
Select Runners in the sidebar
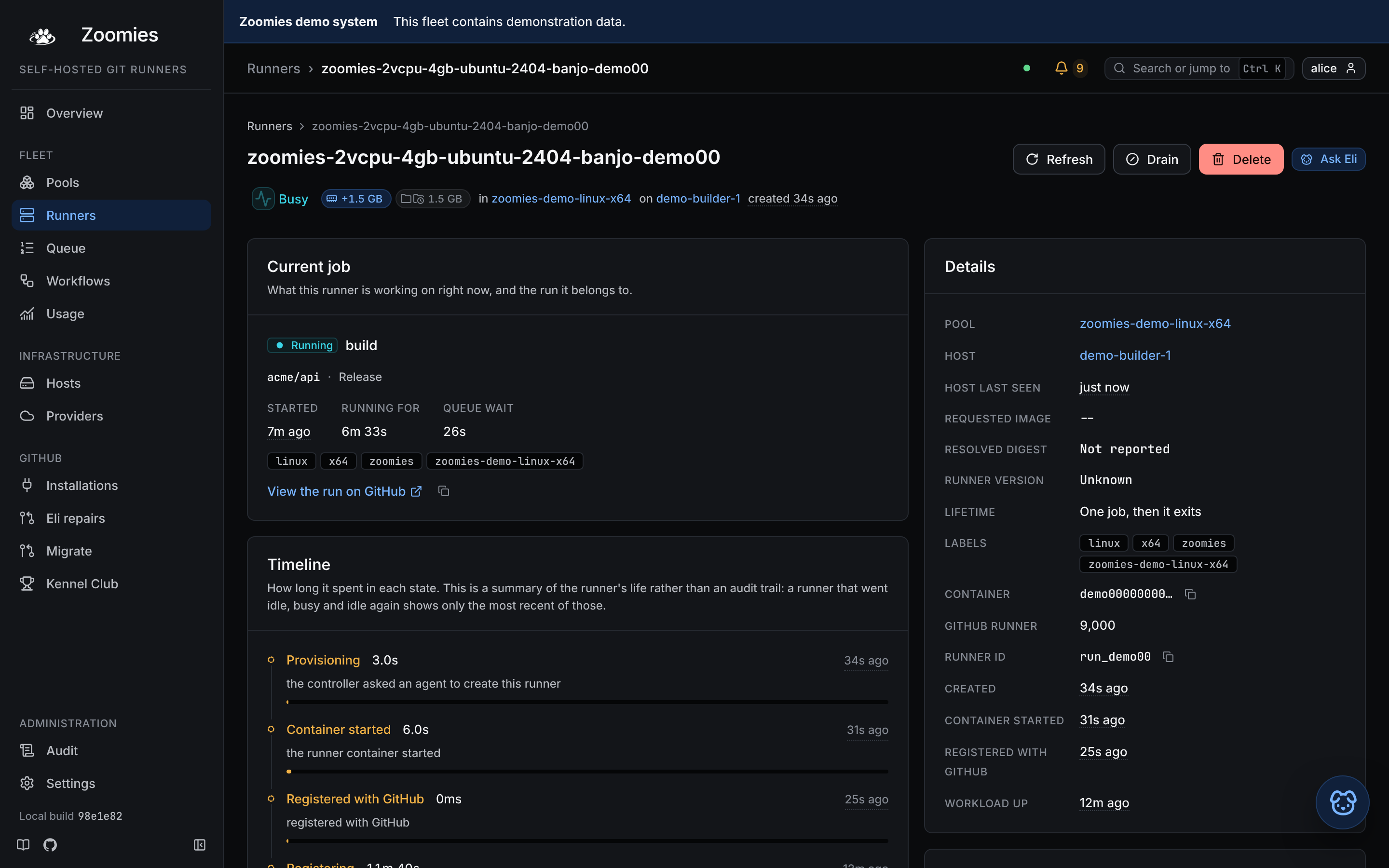pyautogui.click(x=111, y=215)
